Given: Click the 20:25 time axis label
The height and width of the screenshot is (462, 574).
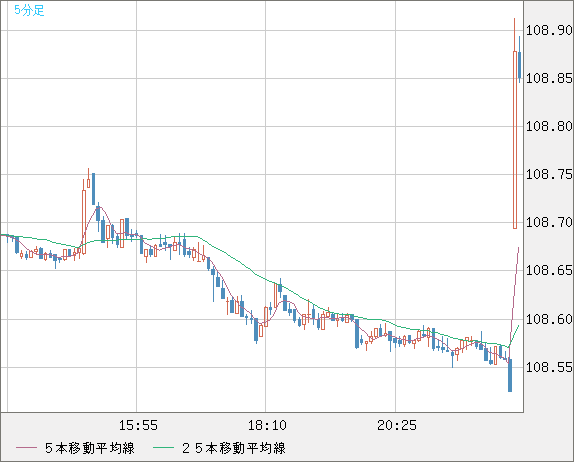Looking at the screenshot, I should (x=397, y=425).
